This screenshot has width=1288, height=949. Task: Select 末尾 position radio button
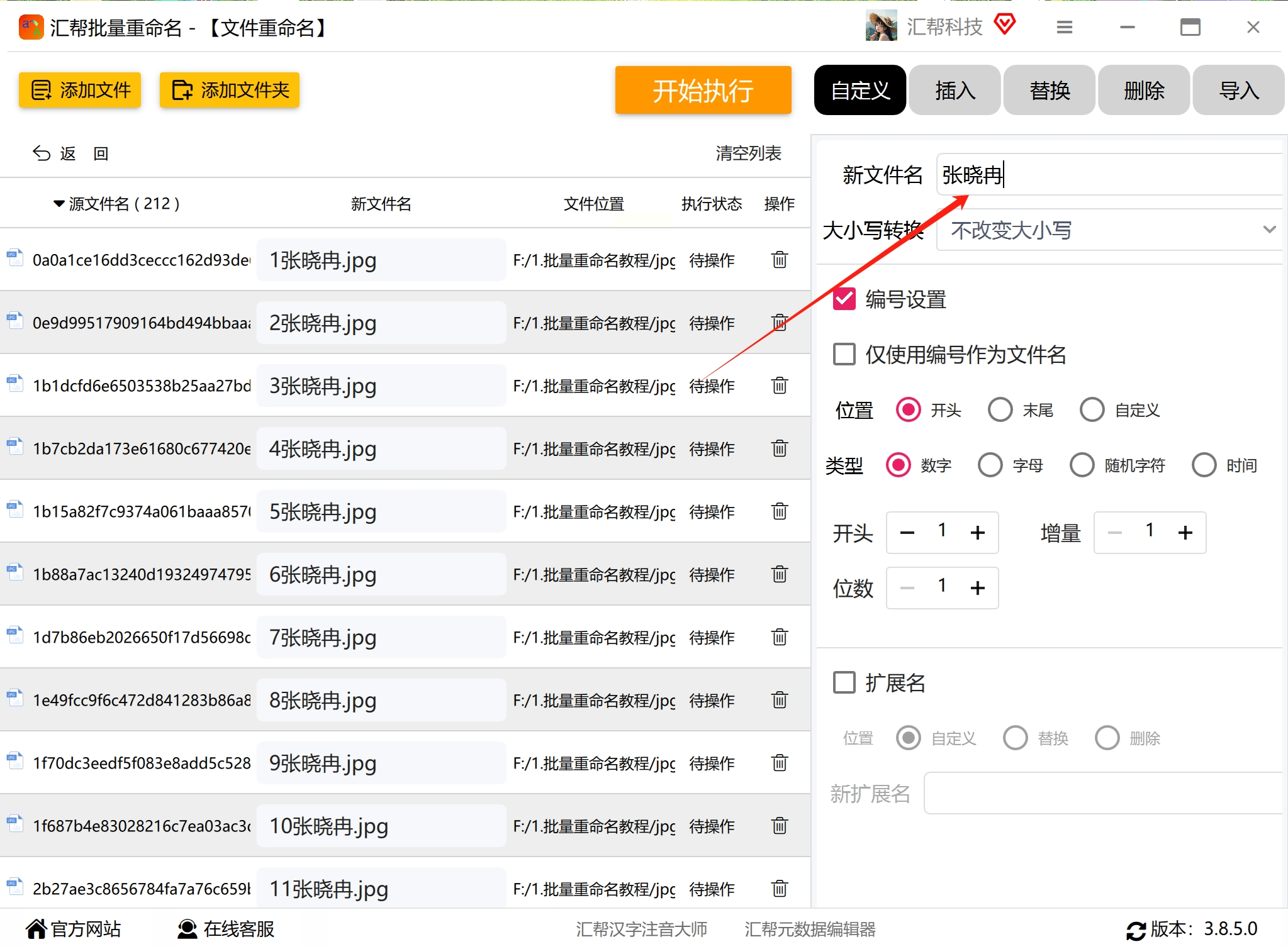pos(1000,410)
